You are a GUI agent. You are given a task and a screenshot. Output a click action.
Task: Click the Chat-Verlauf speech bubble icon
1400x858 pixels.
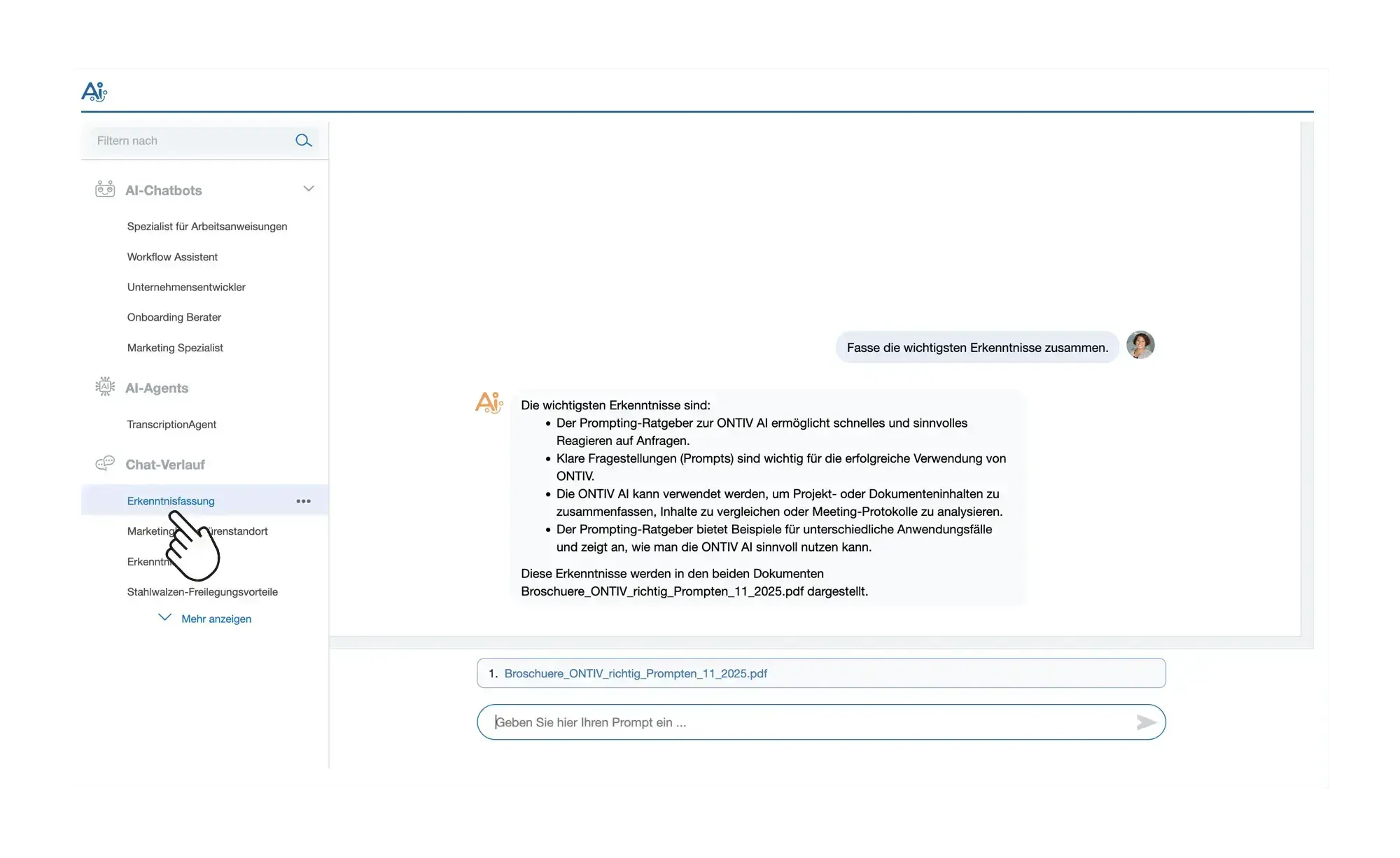(x=105, y=463)
